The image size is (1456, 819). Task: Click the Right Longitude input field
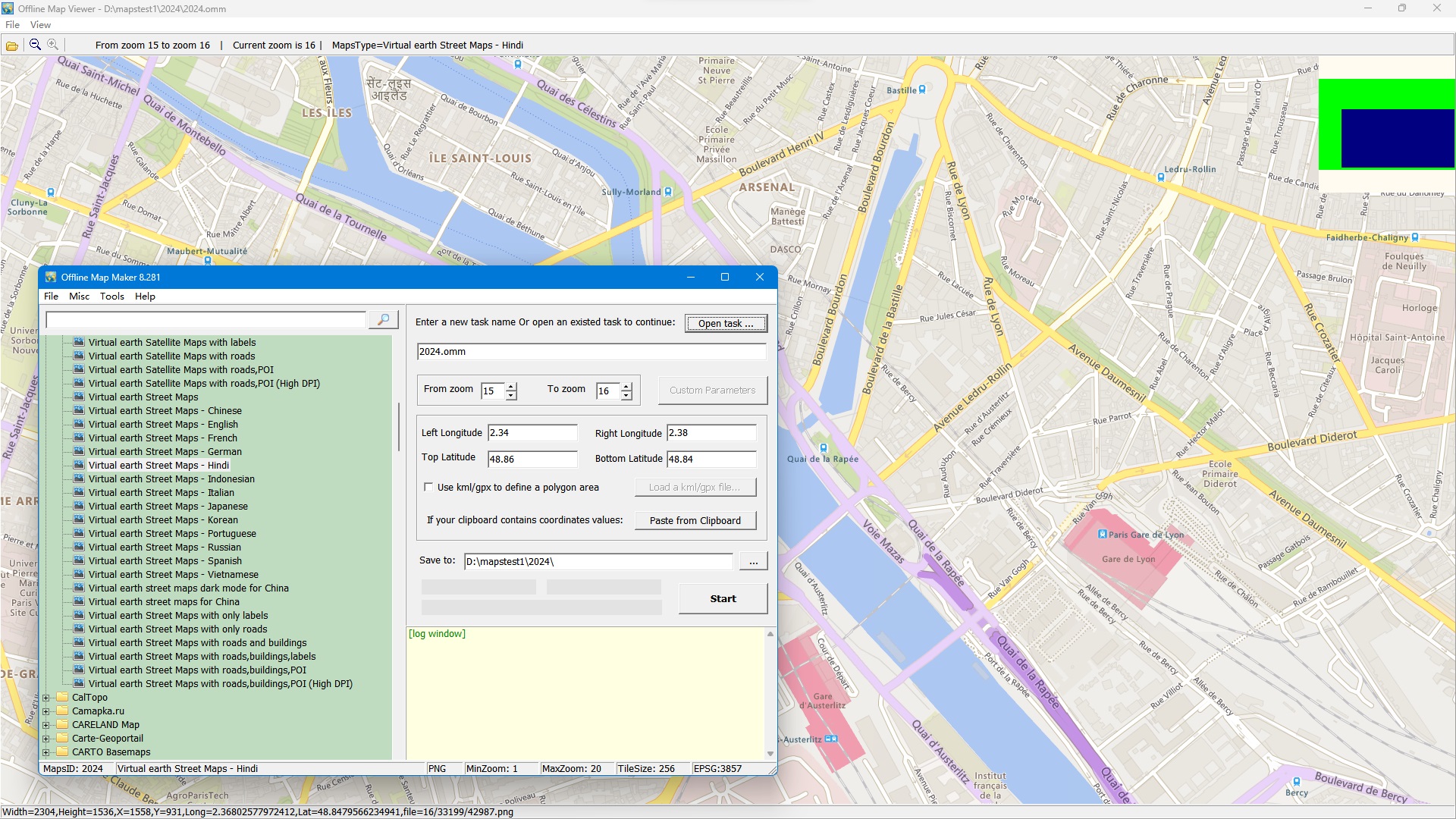[711, 432]
